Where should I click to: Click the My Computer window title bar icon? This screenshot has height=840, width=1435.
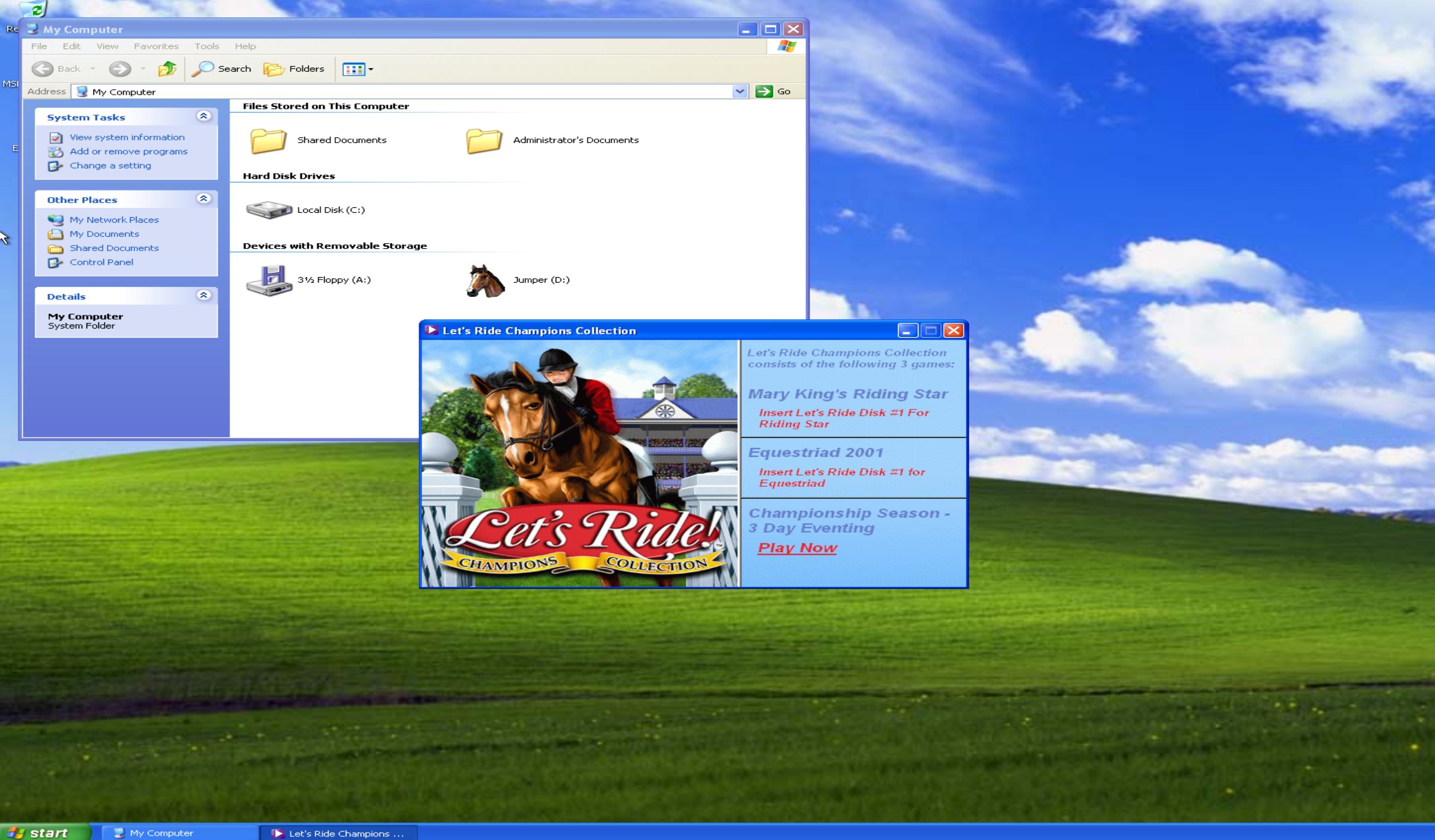point(33,29)
